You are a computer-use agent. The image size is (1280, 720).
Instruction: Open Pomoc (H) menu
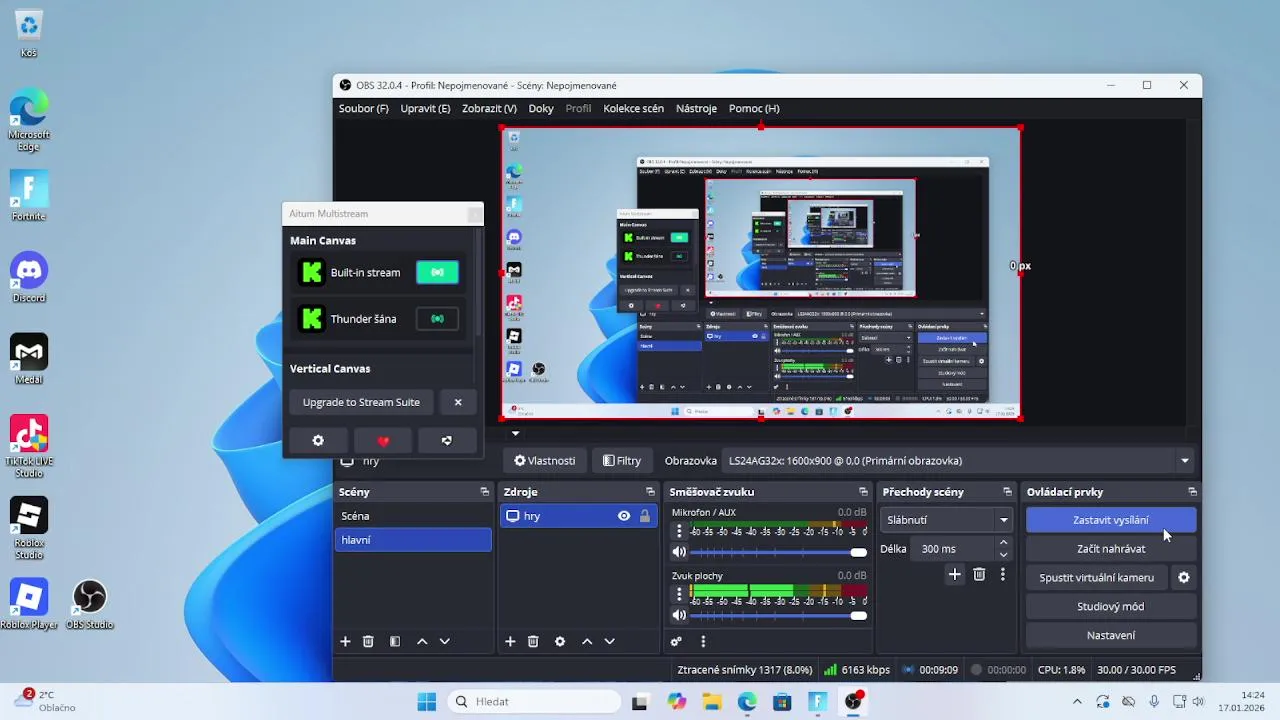754,108
